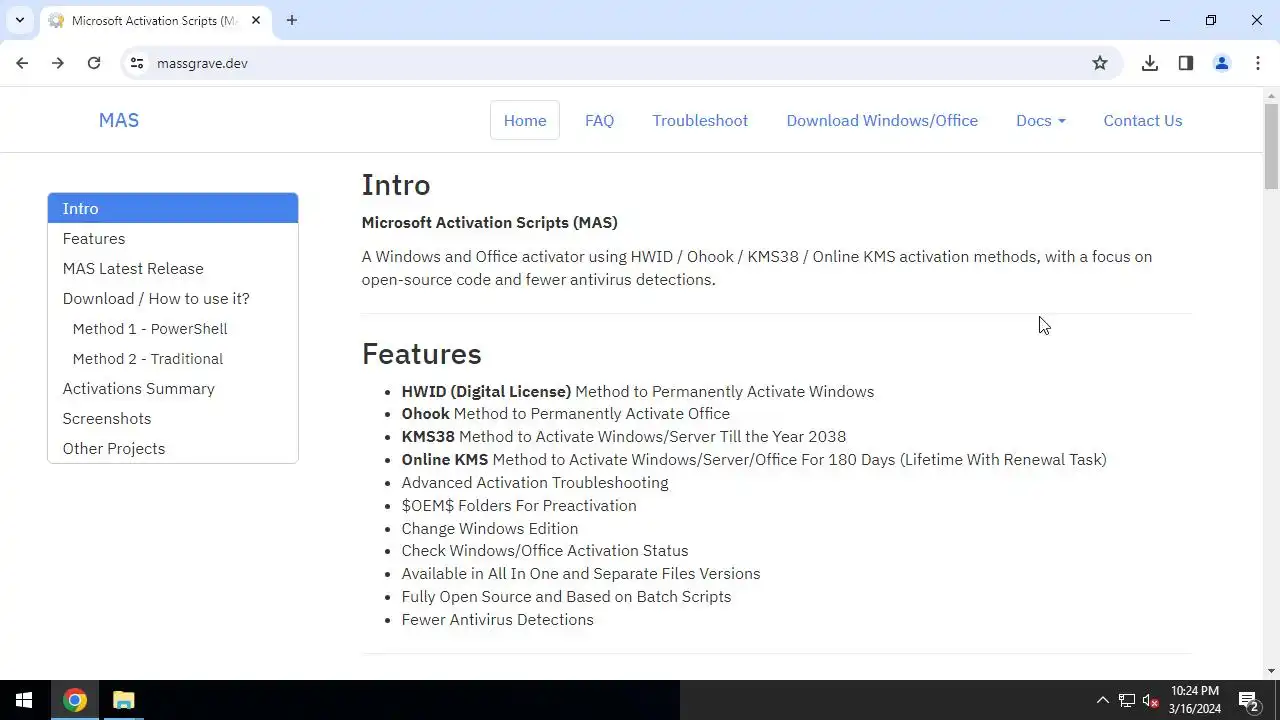Open a new browser tab
This screenshot has width=1280, height=720.
[x=291, y=20]
